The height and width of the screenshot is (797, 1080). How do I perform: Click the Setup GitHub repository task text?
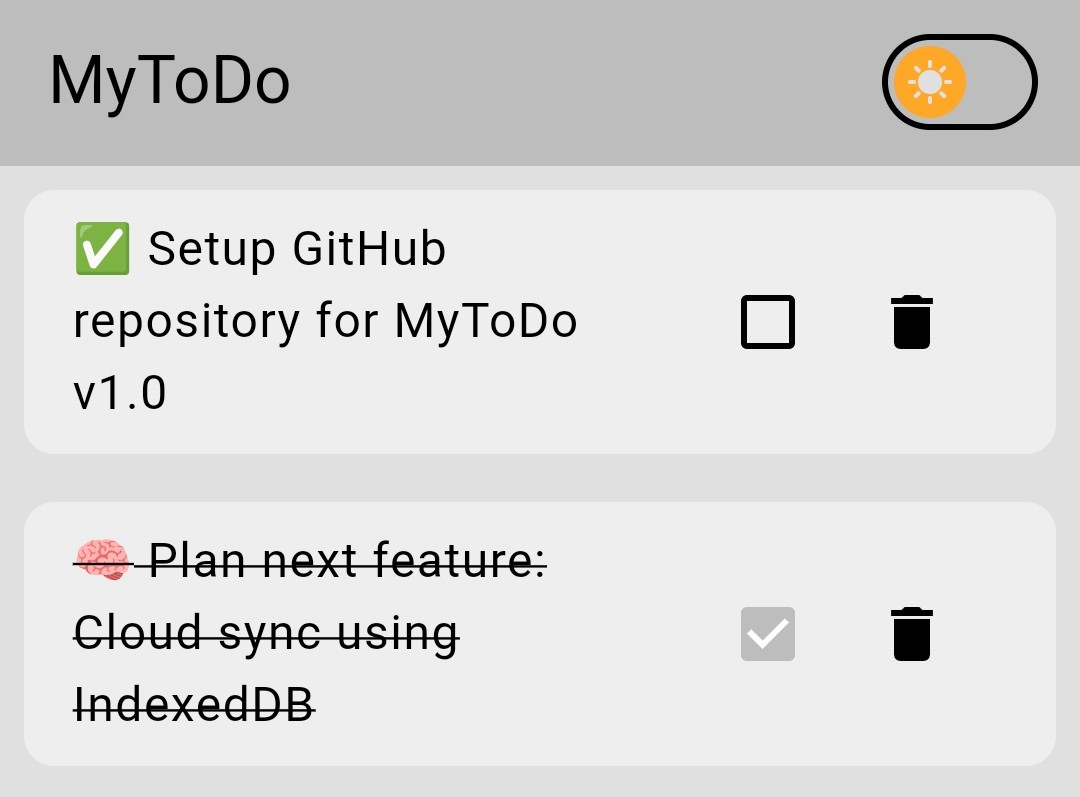325,320
